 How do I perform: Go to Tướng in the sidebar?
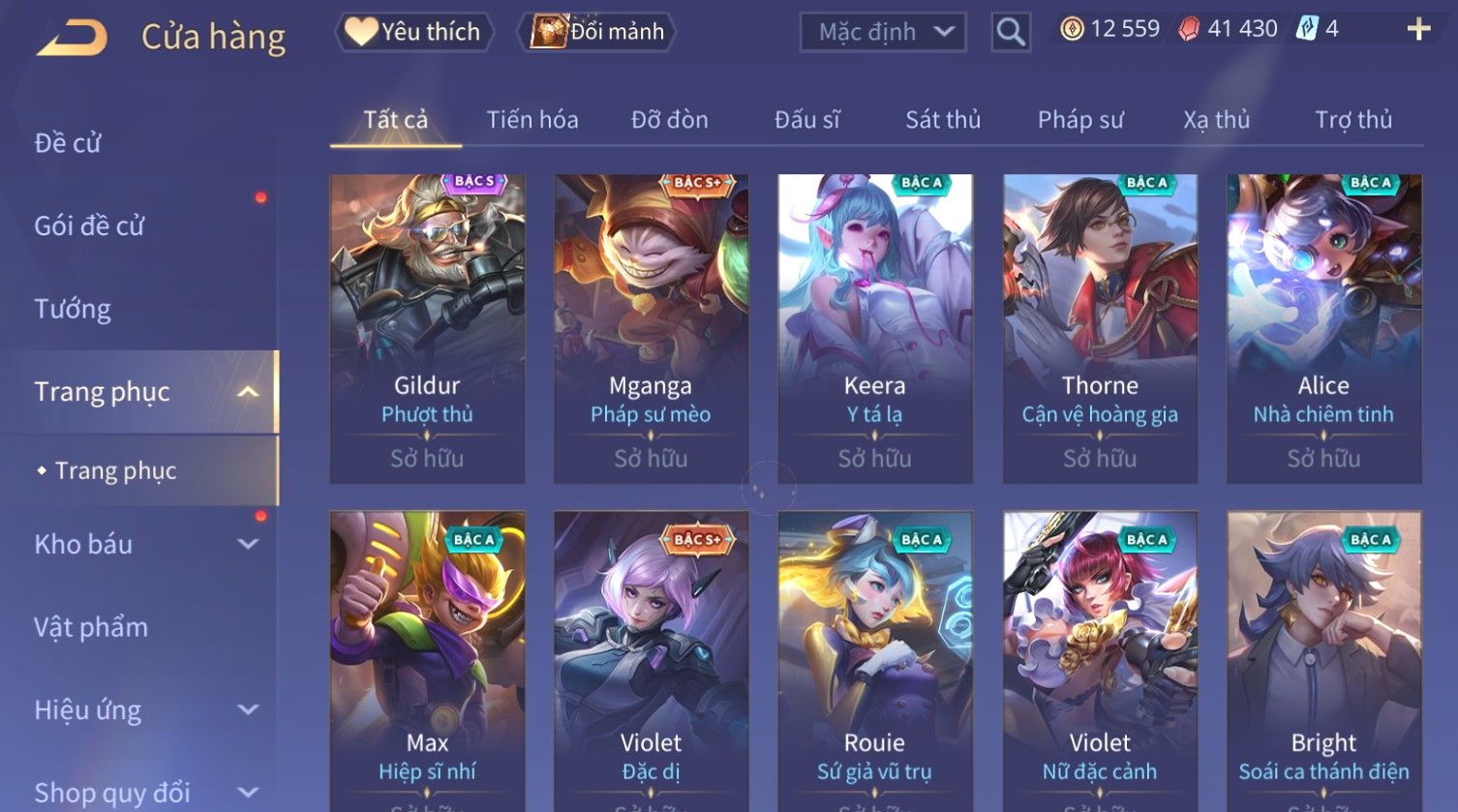[73, 309]
